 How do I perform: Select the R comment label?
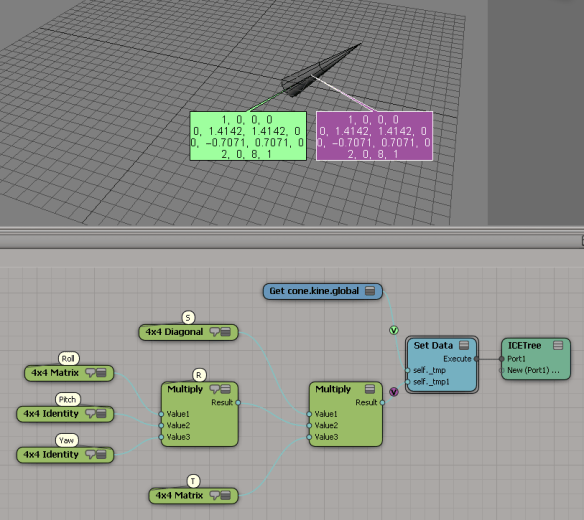click(x=199, y=375)
